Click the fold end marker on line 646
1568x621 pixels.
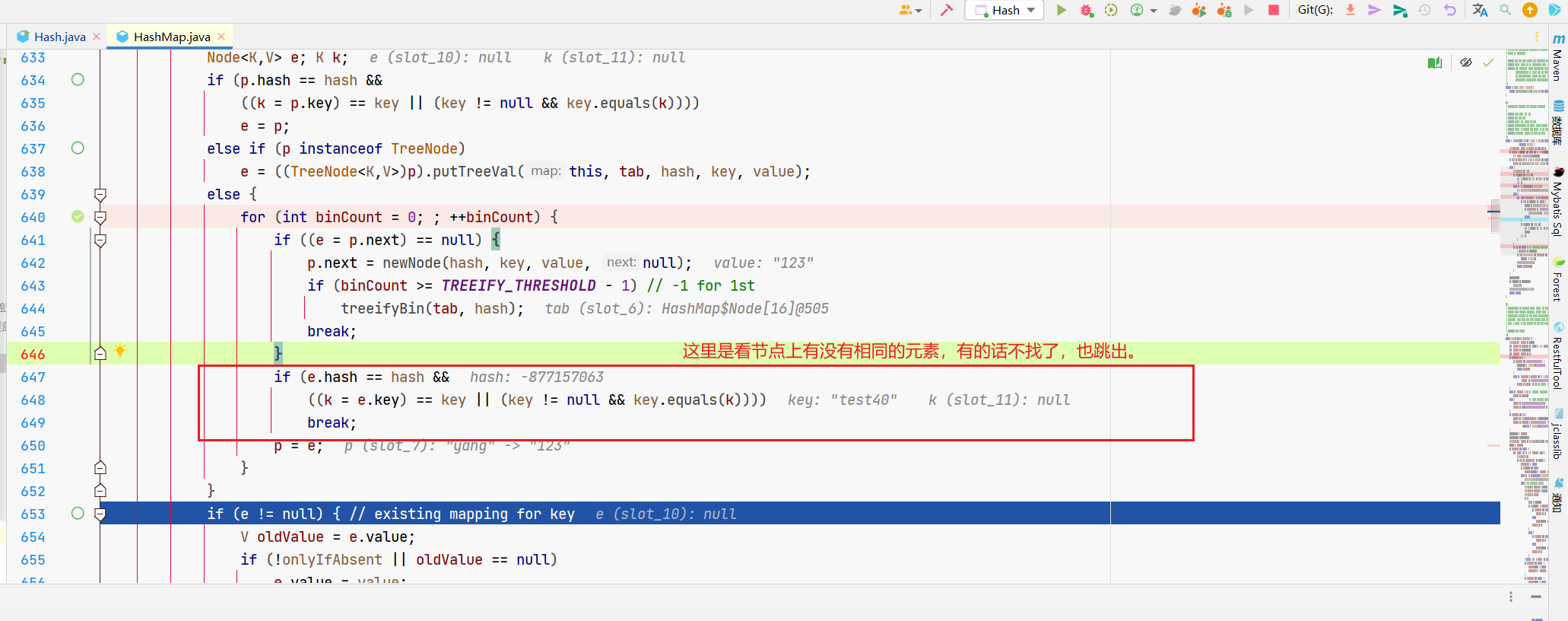[100, 354]
